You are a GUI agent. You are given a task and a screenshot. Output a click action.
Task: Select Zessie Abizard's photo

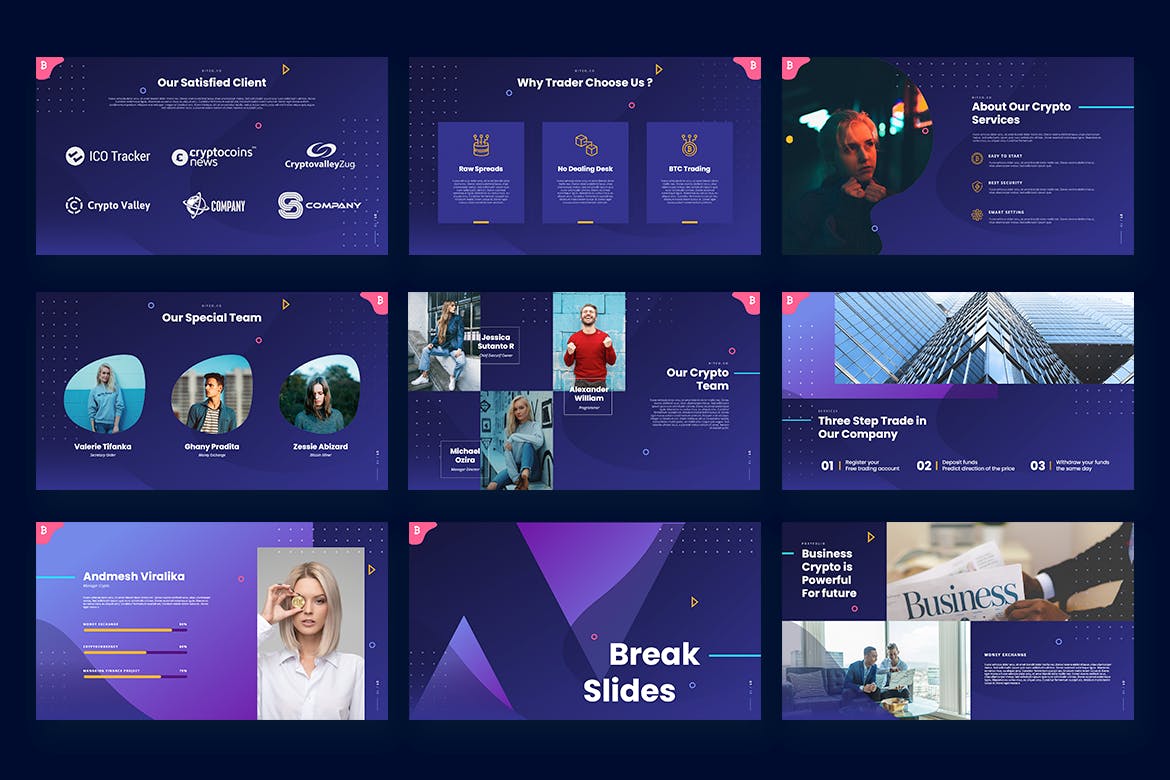coord(319,395)
